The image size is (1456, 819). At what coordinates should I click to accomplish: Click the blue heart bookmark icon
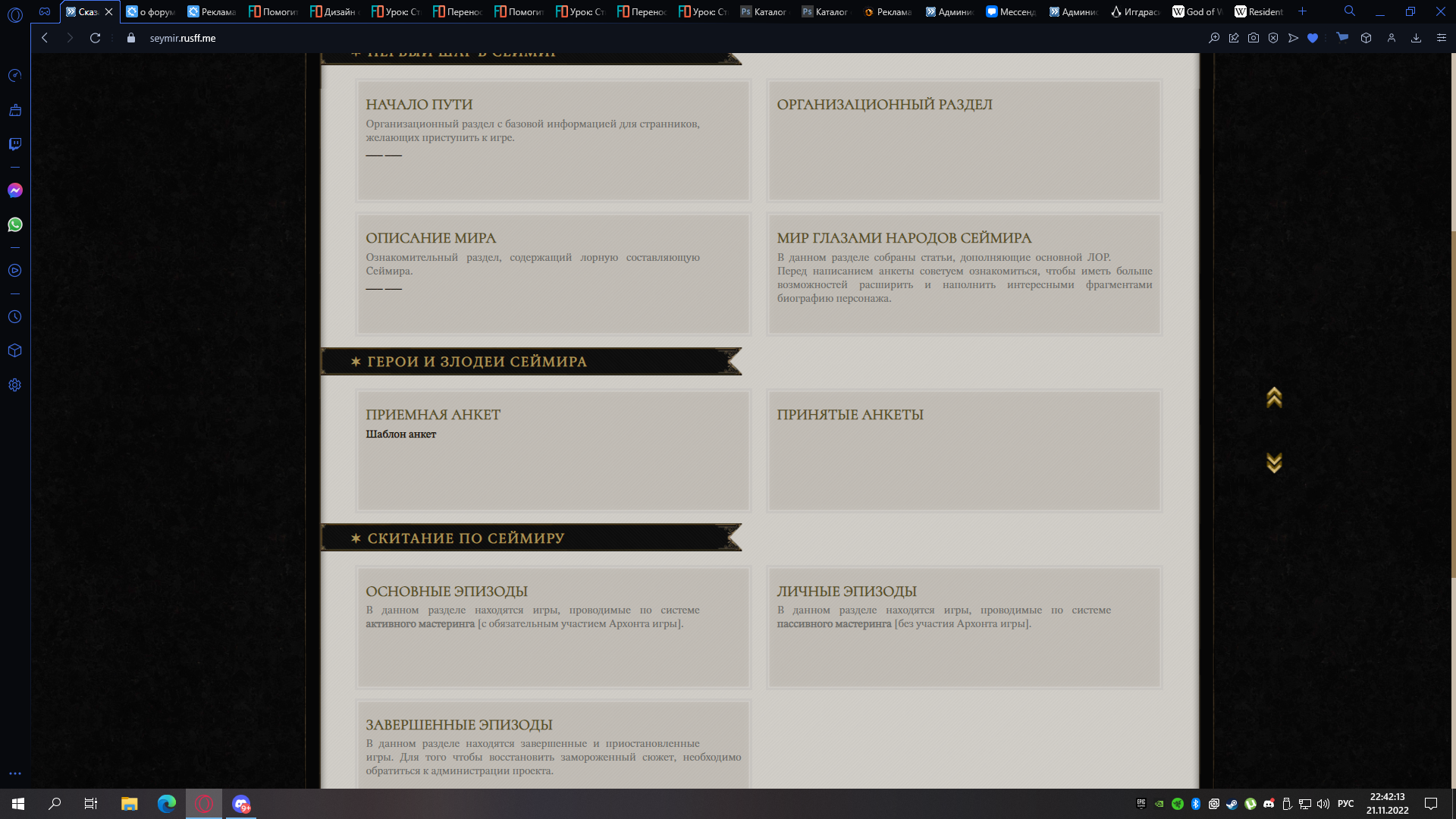pyautogui.click(x=1313, y=38)
